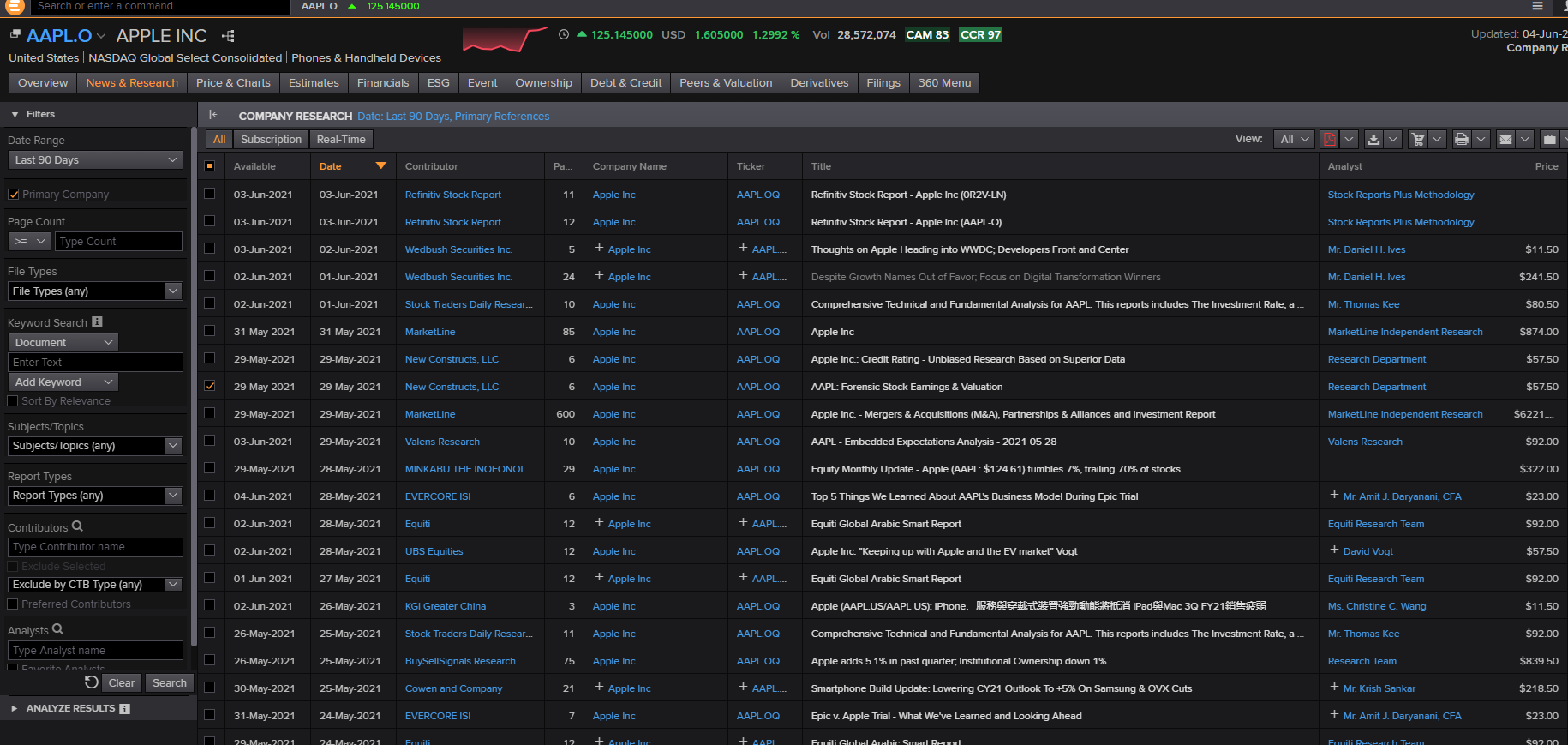1568x745 pixels.
Task: Toggle the Preferred Contributors checkbox
Action: pyautogui.click(x=13, y=604)
